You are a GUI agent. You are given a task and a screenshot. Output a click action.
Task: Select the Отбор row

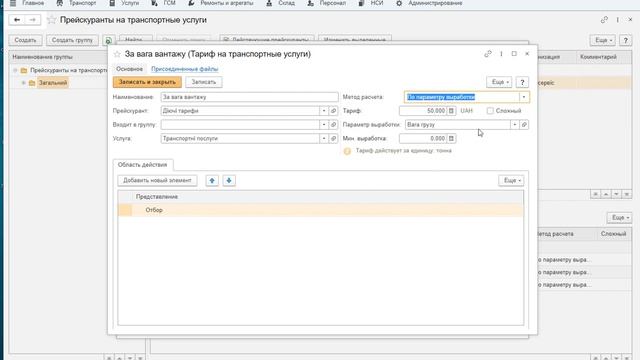tap(320, 210)
